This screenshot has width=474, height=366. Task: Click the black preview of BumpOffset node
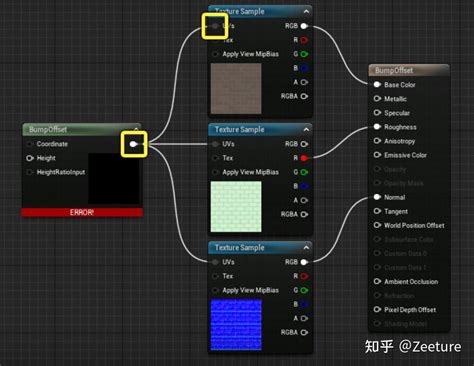tap(113, 178)
